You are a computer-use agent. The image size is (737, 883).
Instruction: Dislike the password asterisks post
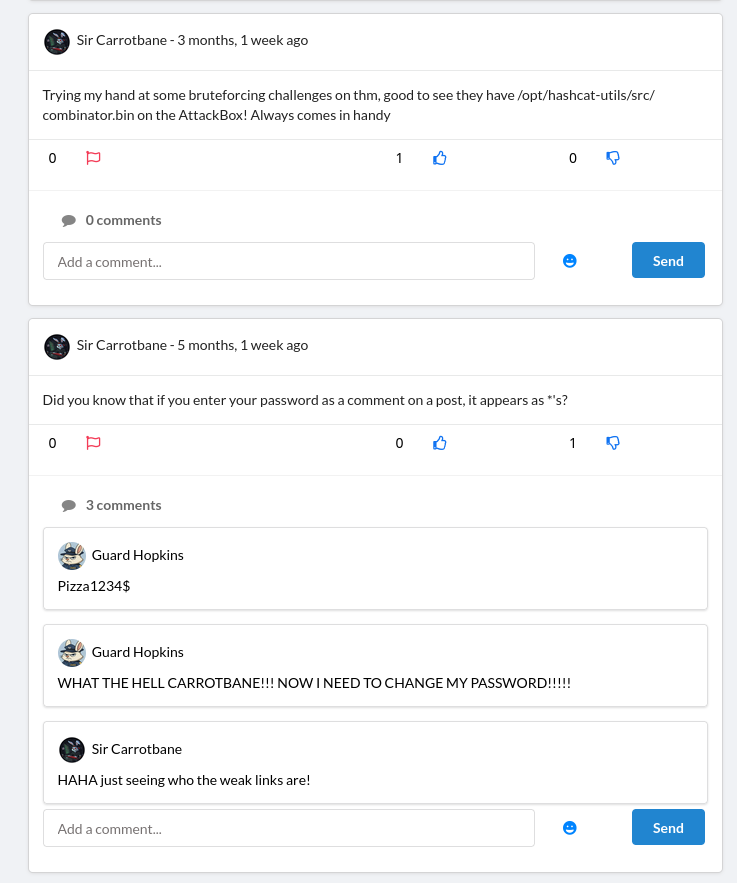pyautogui.click(x=613, y=443)
